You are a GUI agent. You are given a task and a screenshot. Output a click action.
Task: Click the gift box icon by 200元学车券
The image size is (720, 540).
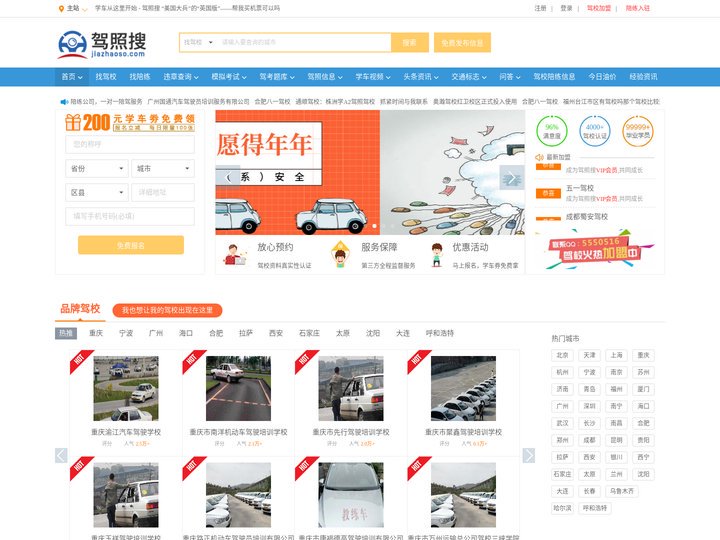[73, 123]
